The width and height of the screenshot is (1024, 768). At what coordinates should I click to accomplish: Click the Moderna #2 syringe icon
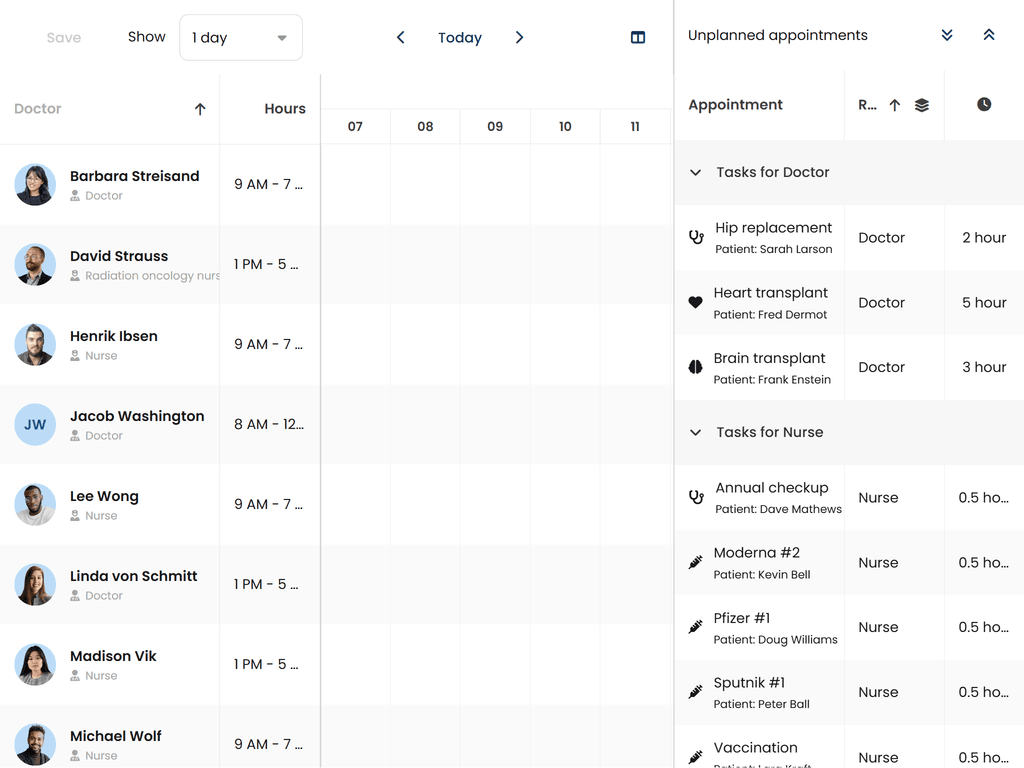(696, 562)
